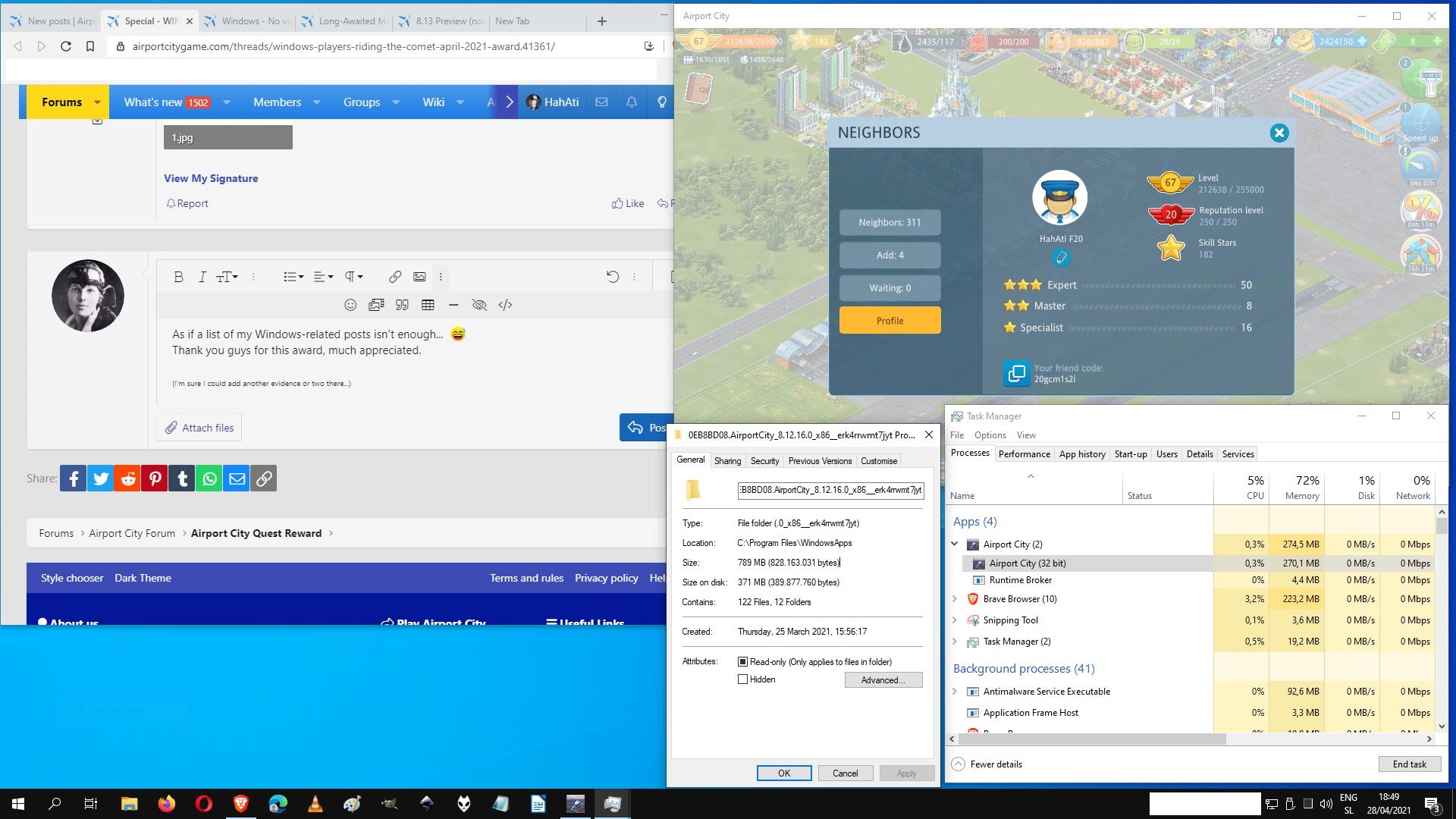The image size is (1456, 819).
Task: Click the Neighbors: 311 button
Action: [x=890, y=222]
